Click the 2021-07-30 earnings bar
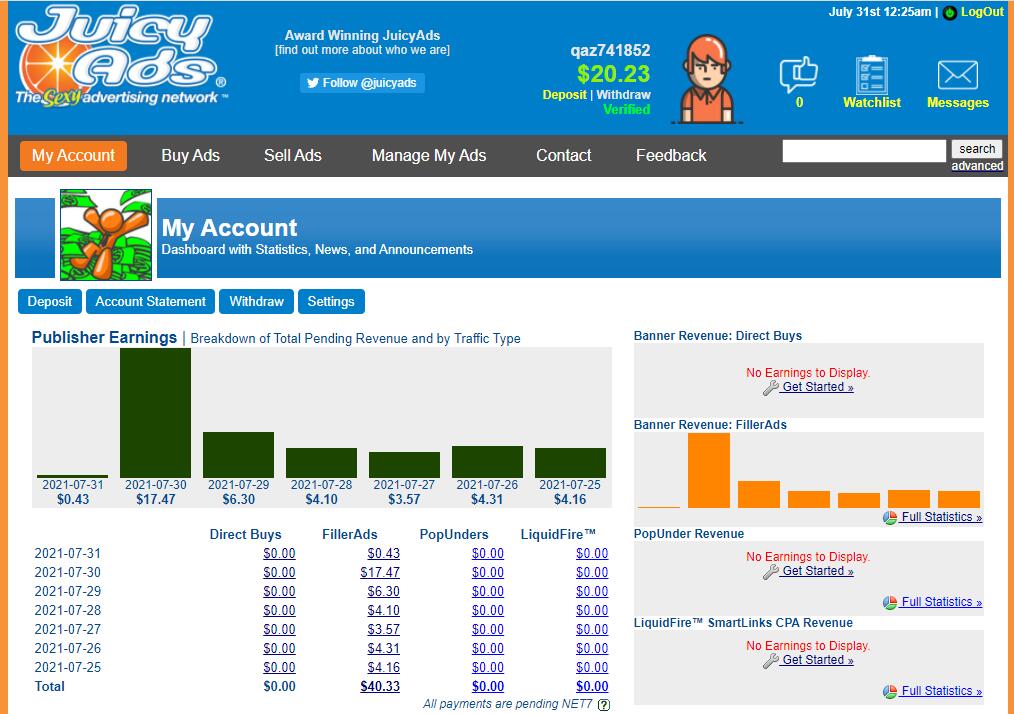This screenshot has width=1014, height=714. [x=155, y=413]
